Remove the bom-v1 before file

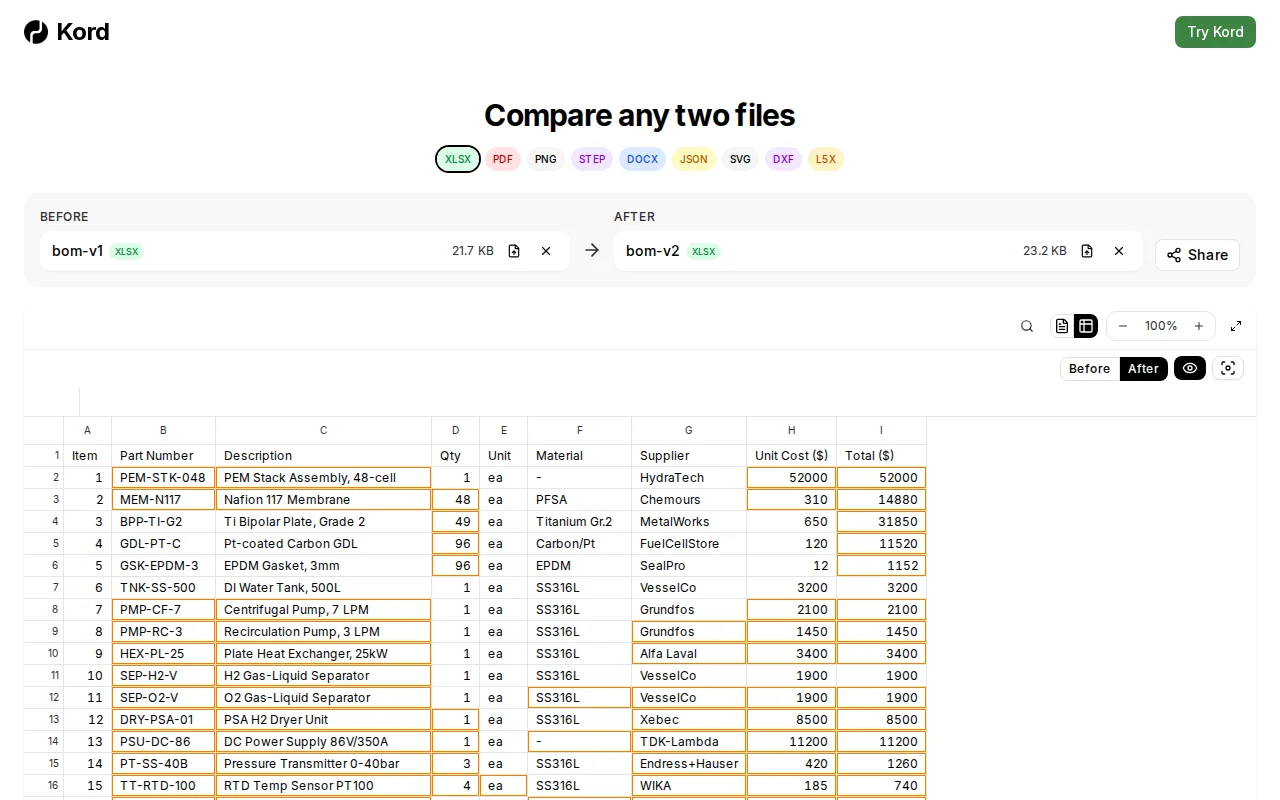pos(546,251)
